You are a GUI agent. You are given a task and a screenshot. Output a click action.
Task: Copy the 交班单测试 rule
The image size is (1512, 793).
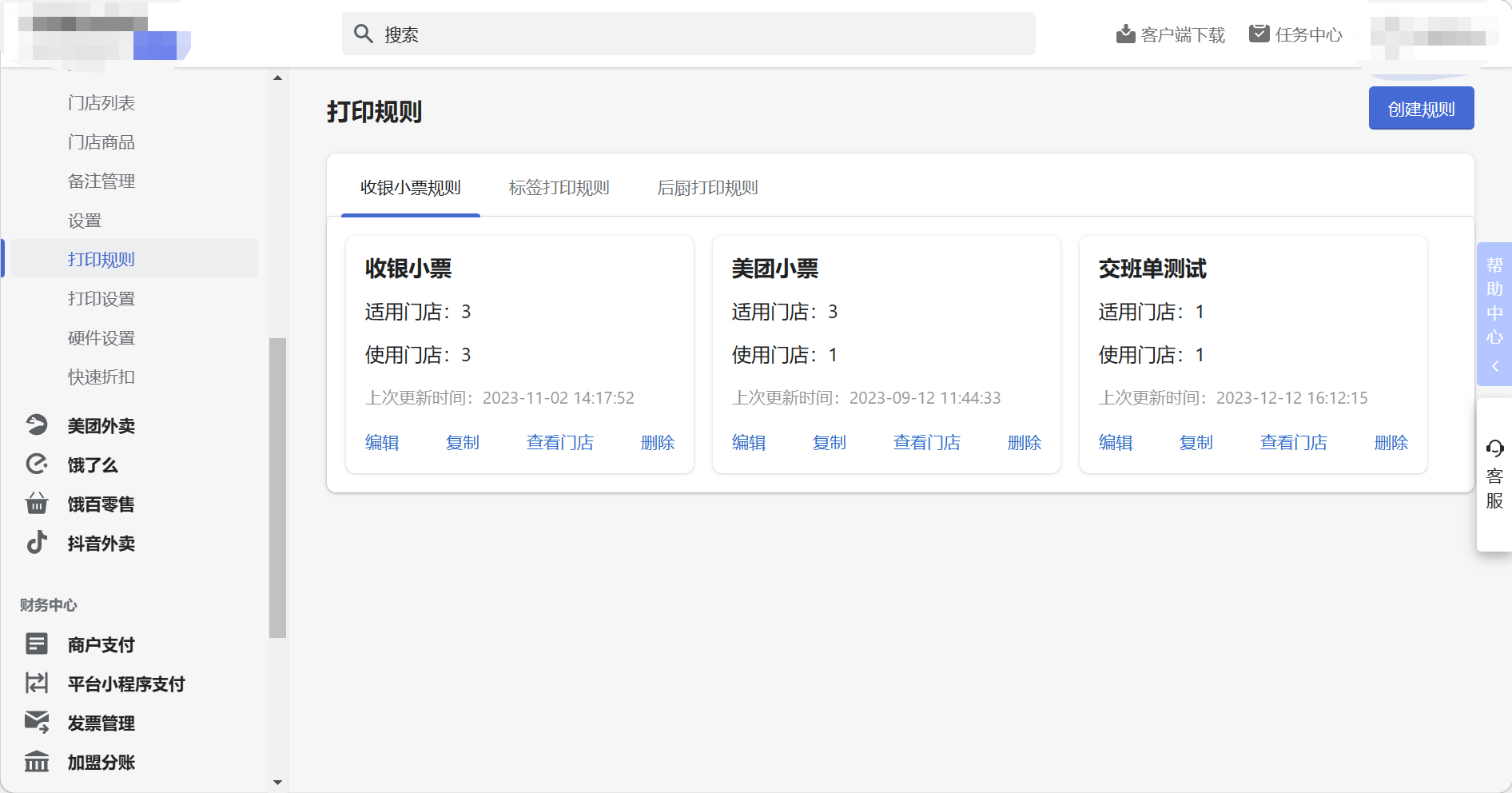pyautogui.click(x=1196, y=442)
